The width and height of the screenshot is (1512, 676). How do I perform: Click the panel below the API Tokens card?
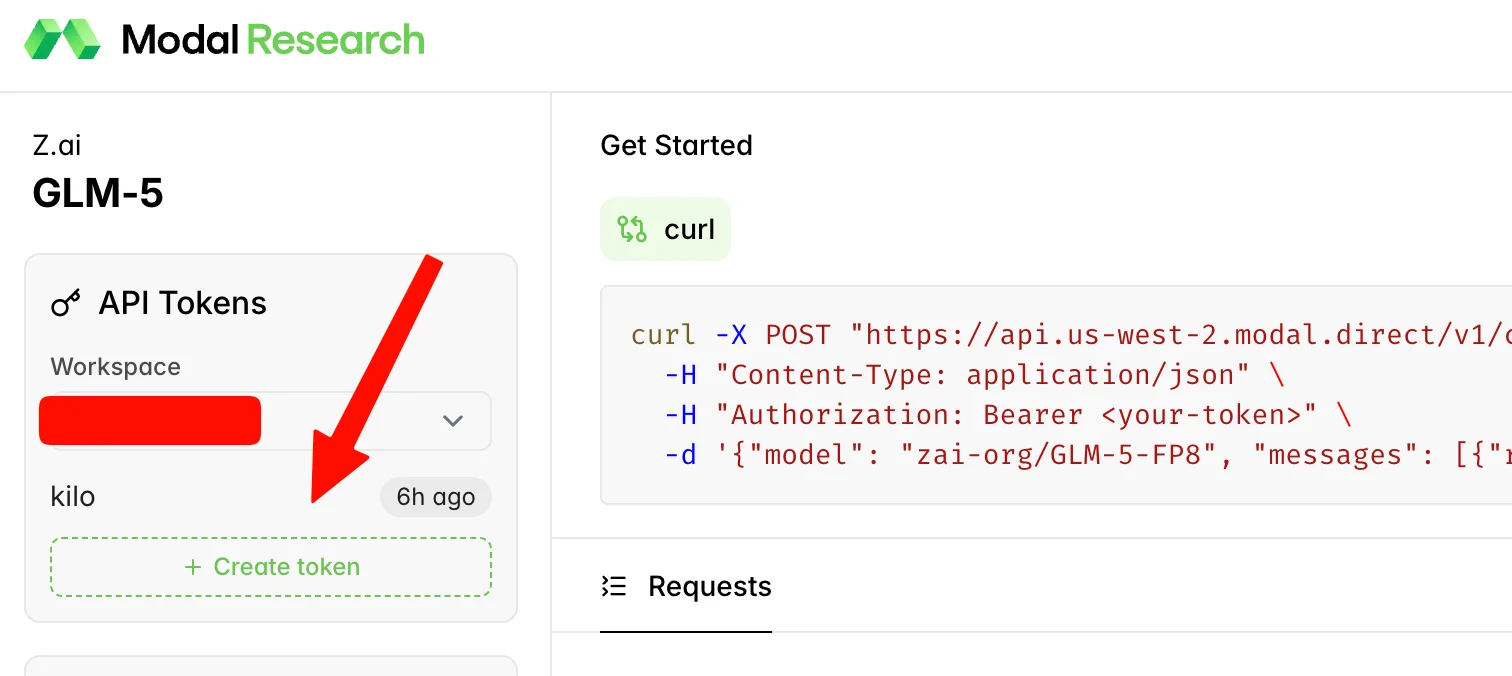(x=271, y=665)
